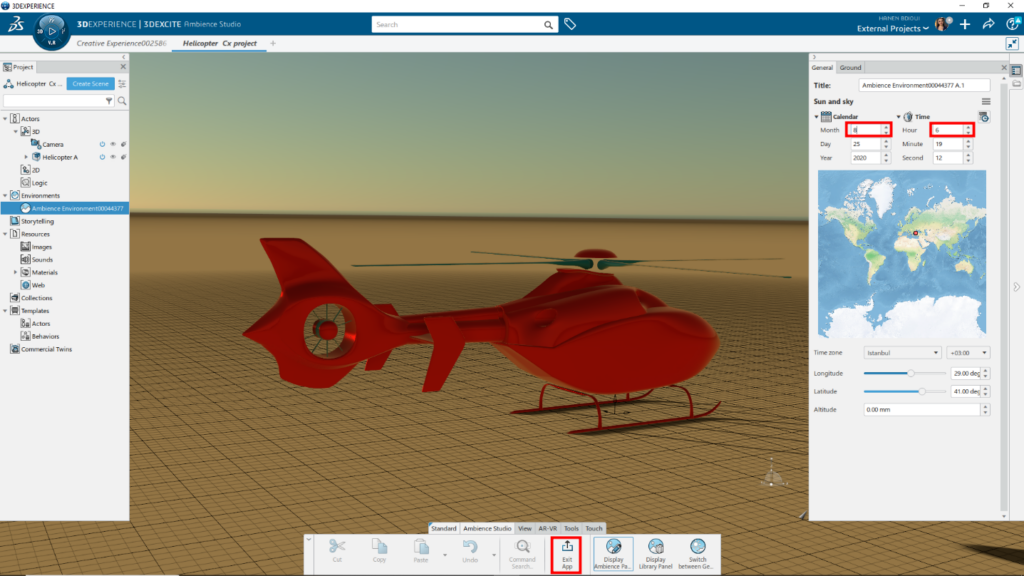The image size is (1024, 576).
Task: Click the properties panel icon on right sidebar
Action: click(x=1016, y=71)
